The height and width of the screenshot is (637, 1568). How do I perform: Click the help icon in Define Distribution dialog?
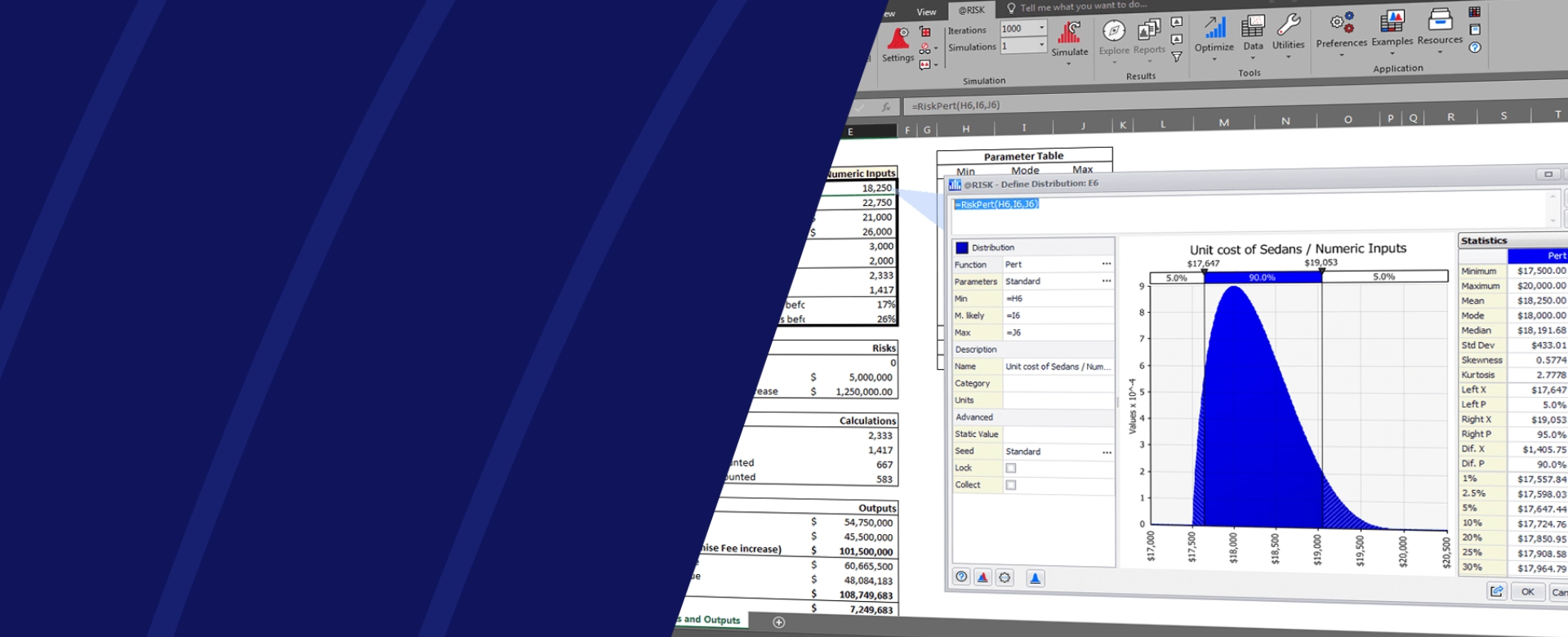coord(961,577)
